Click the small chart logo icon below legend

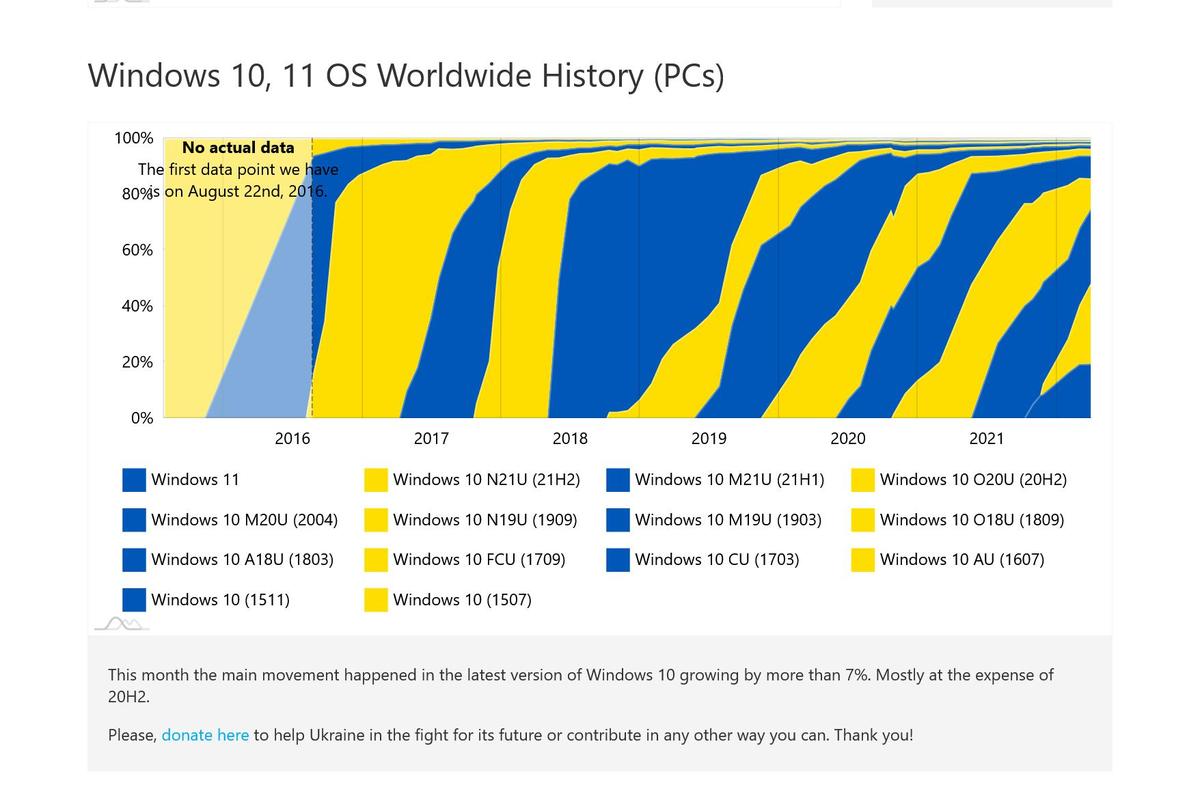[x=122, y=624]
